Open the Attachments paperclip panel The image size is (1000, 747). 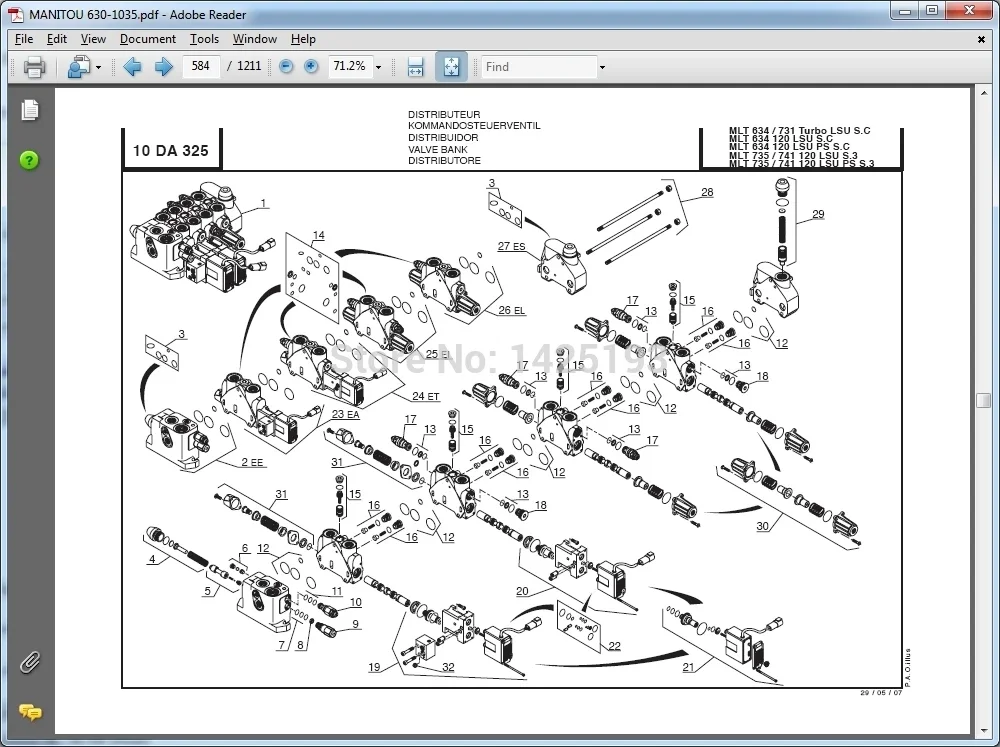click(29, 663)
